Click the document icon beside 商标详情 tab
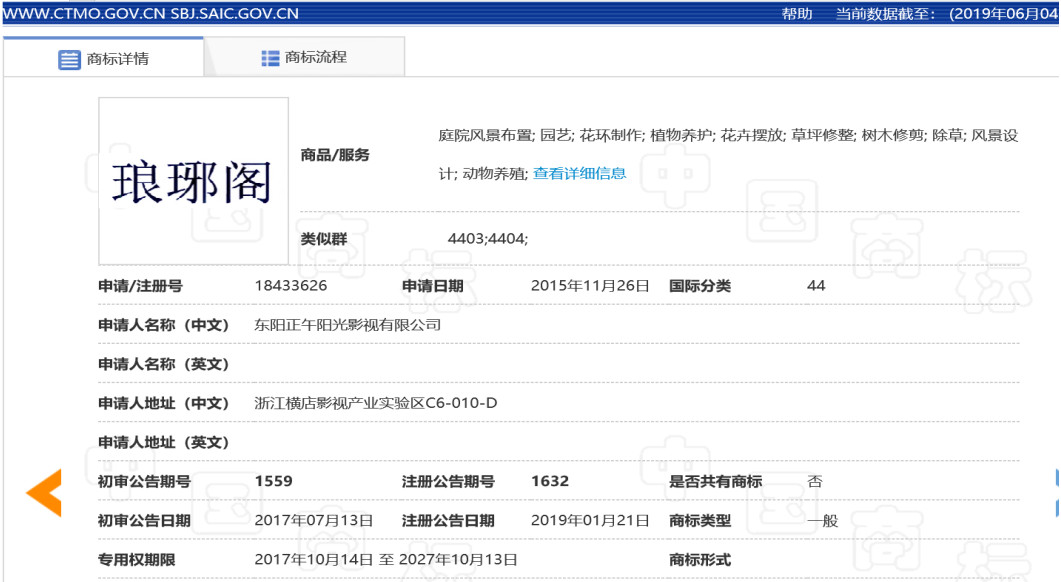The width and height of the screenshot is (1061, 582). tap(66, 59)
